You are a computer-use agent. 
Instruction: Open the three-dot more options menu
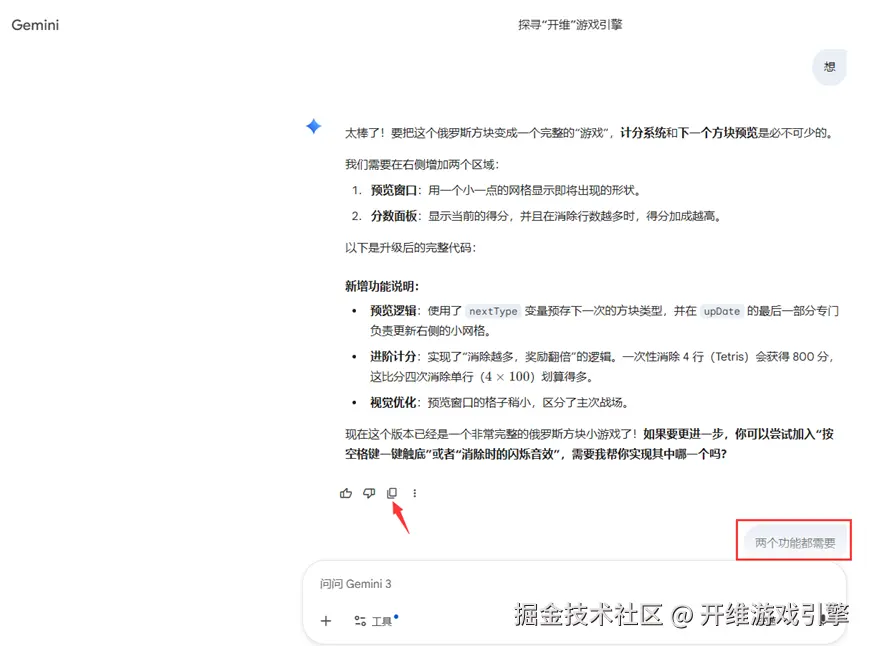(415, 493)
